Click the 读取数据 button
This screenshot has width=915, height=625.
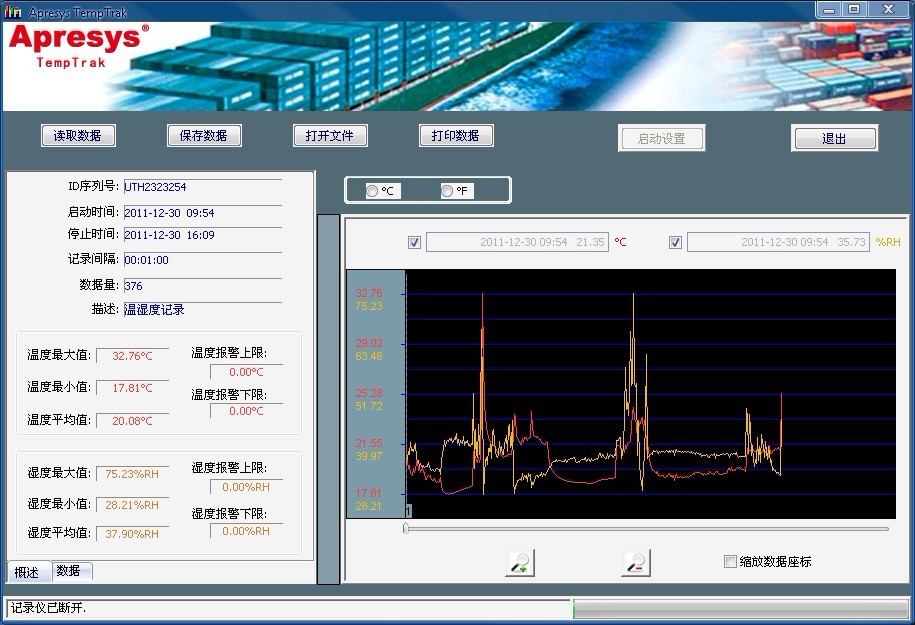tap(78, 136)
